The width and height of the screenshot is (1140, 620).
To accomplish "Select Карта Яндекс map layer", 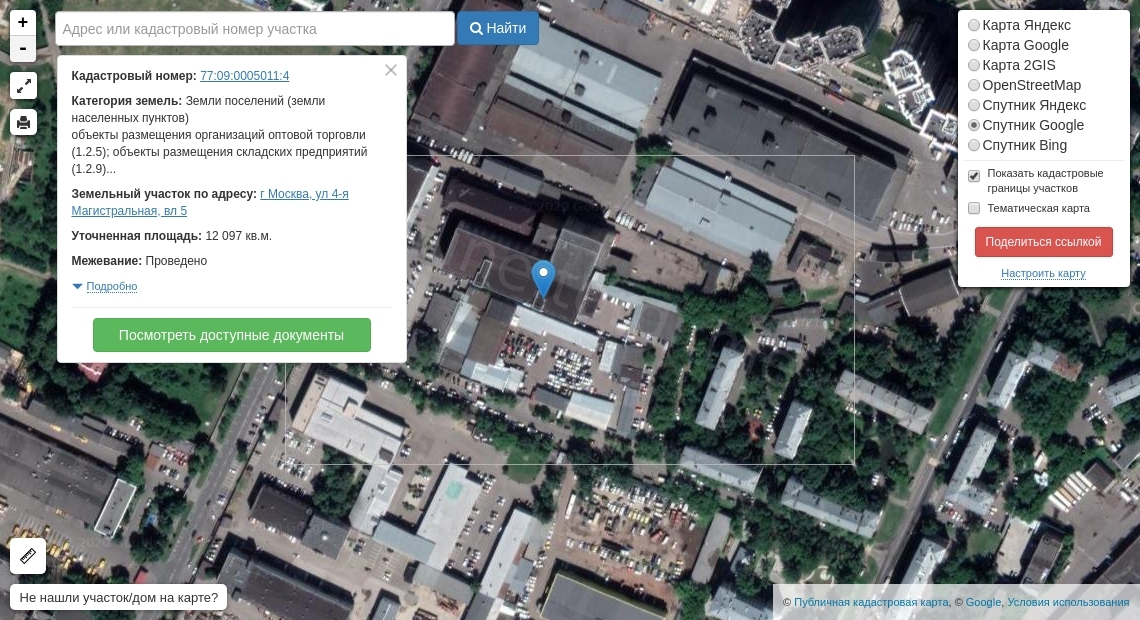I will tap(974, 25).
